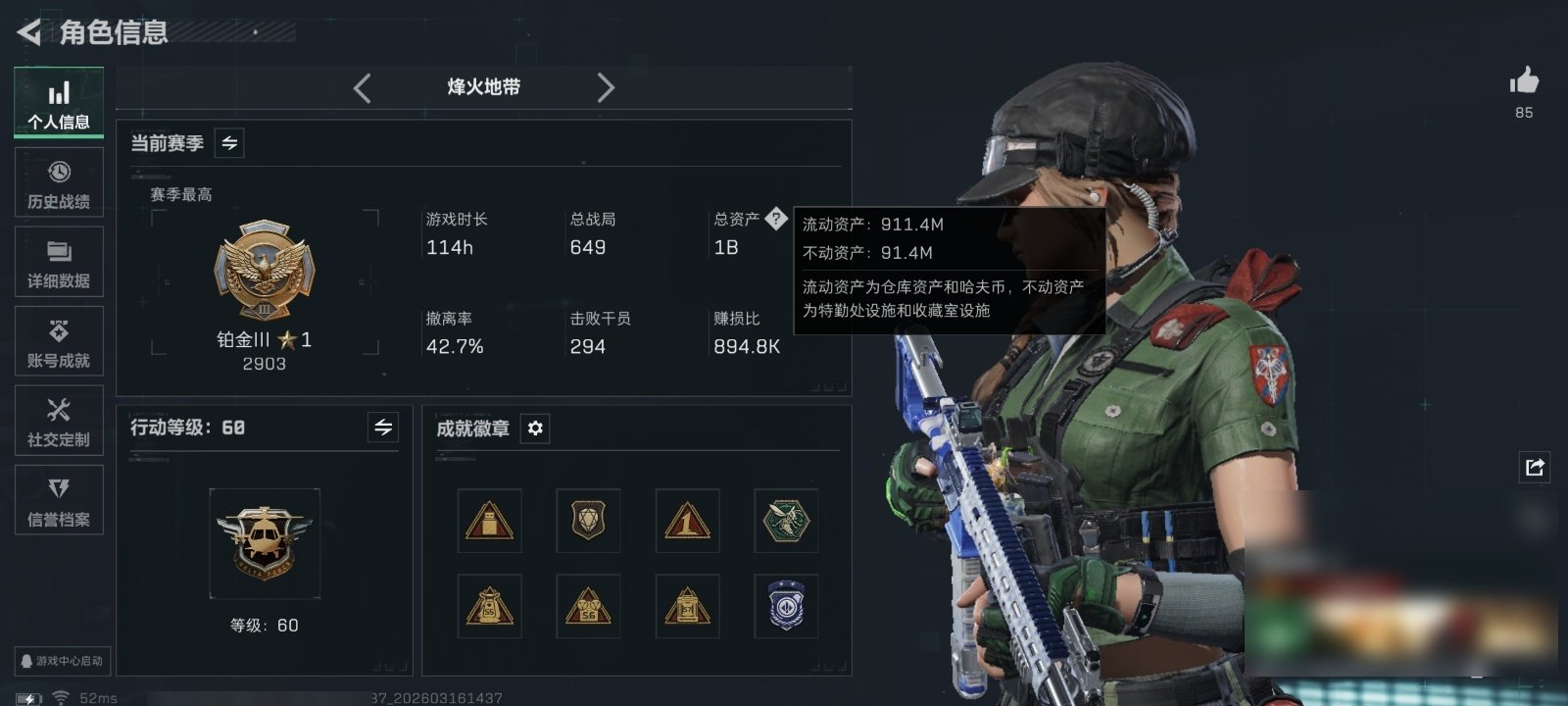Open the 历史战绩 sidebar tab
Screen dimensions: 1568x706
[59, 182]
